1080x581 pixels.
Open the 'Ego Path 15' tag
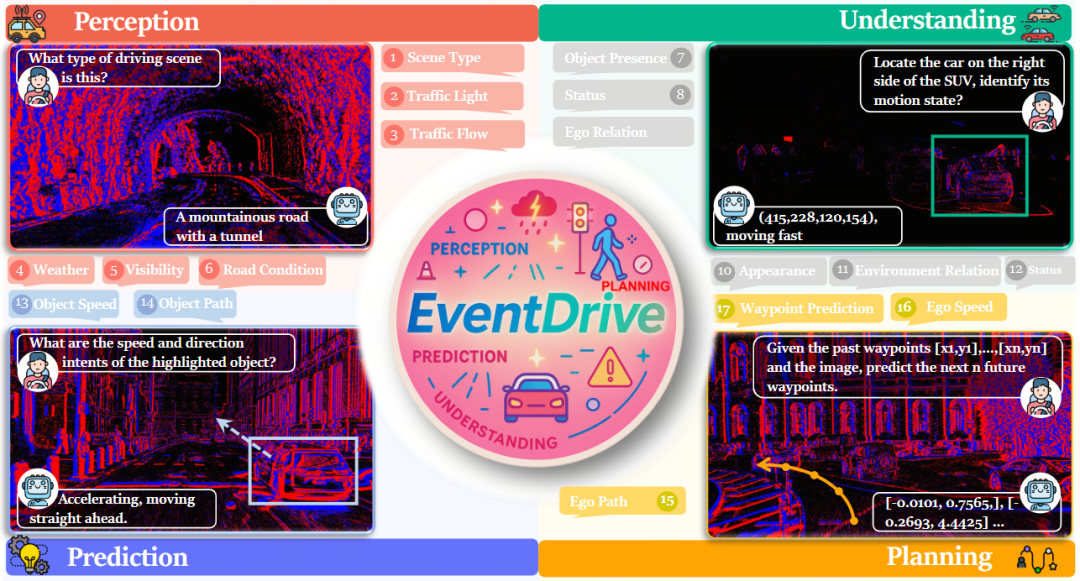(x=623, y=501)
